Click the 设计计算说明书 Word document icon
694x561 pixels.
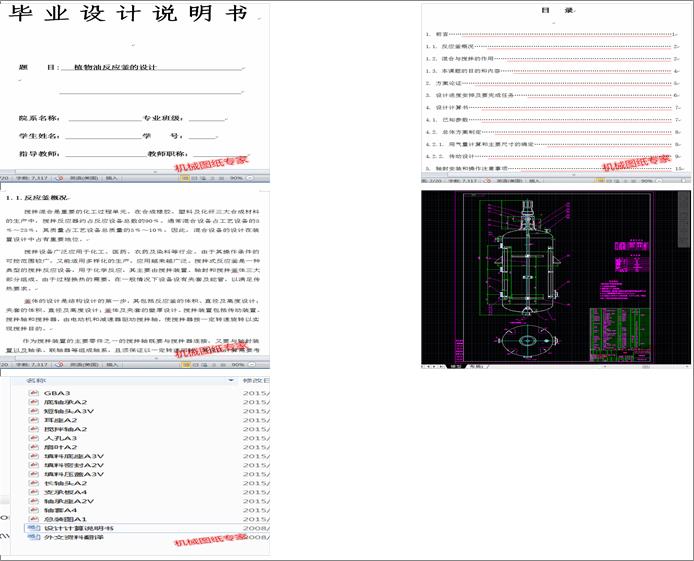[x=34, y=528]
